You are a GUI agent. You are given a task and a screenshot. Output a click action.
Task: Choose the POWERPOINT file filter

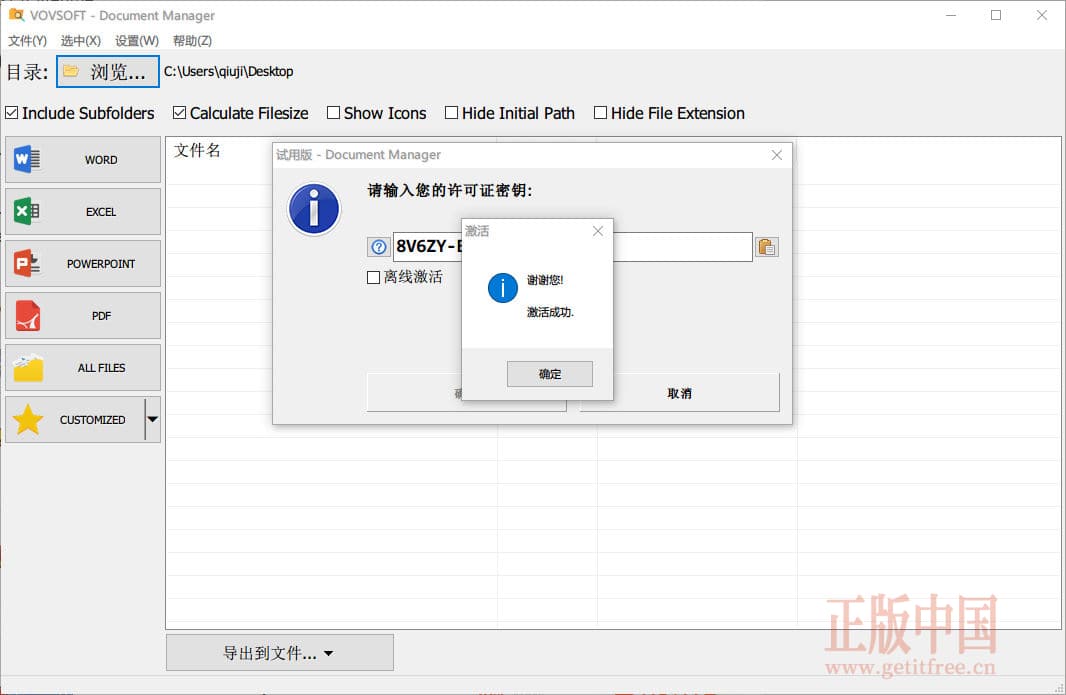(x=83, y=263)
